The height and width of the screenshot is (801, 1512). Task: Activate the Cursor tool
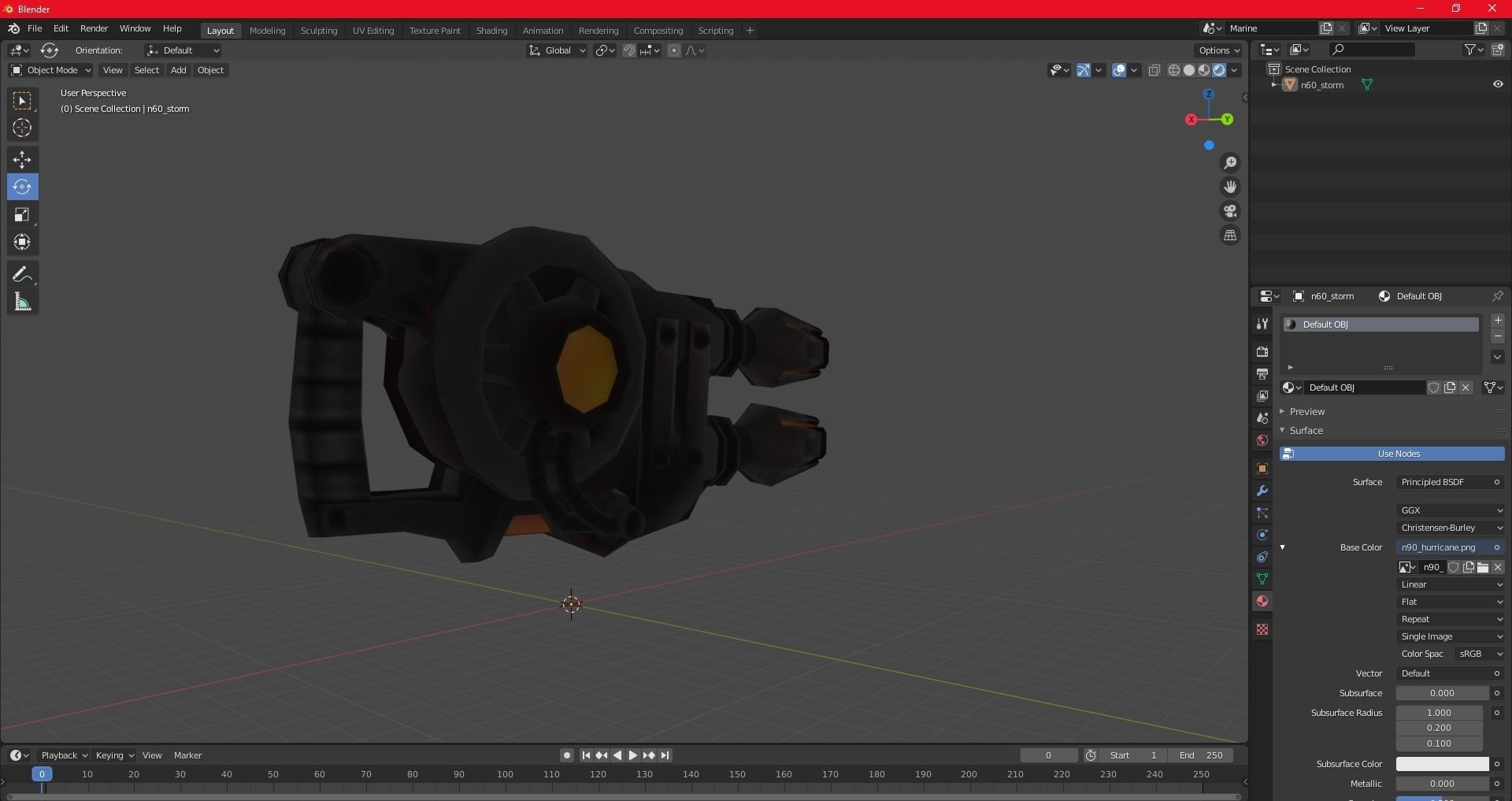tap(22, 128)
